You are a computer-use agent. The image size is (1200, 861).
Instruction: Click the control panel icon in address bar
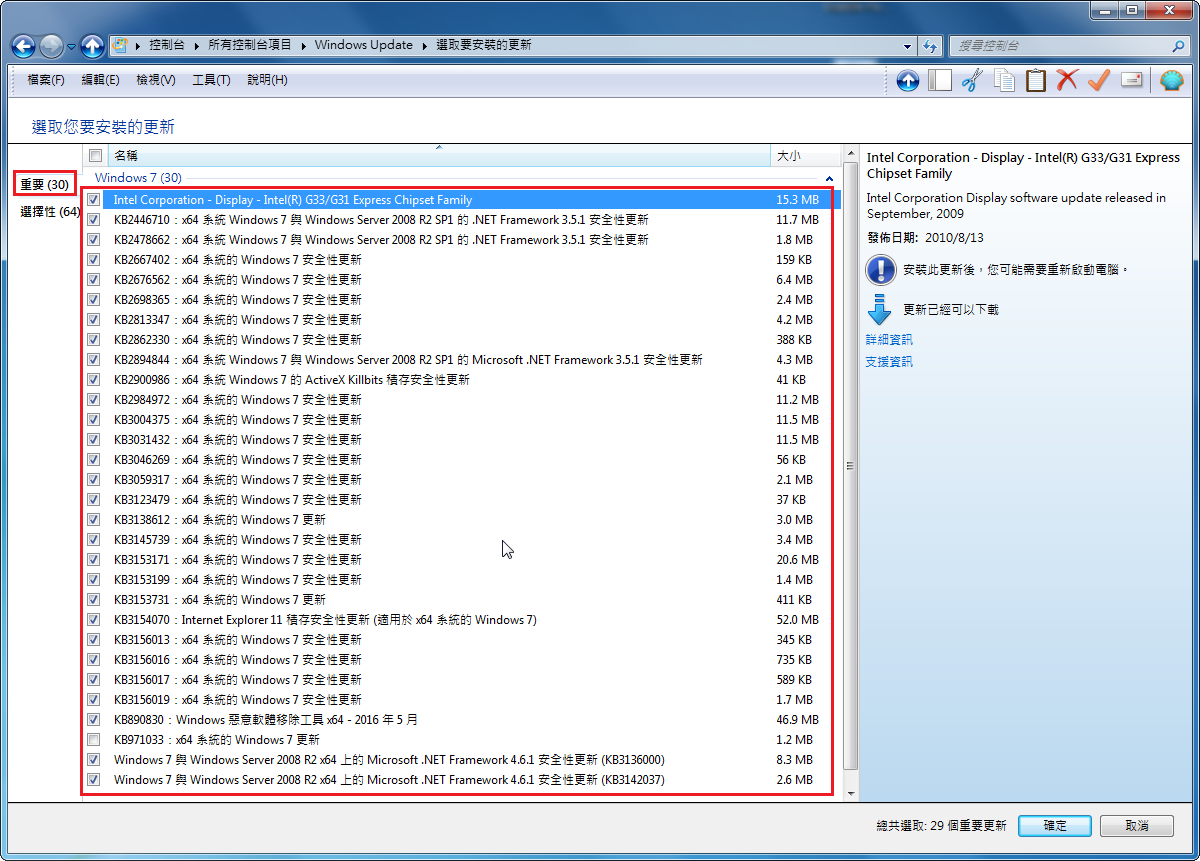(120, 45)
